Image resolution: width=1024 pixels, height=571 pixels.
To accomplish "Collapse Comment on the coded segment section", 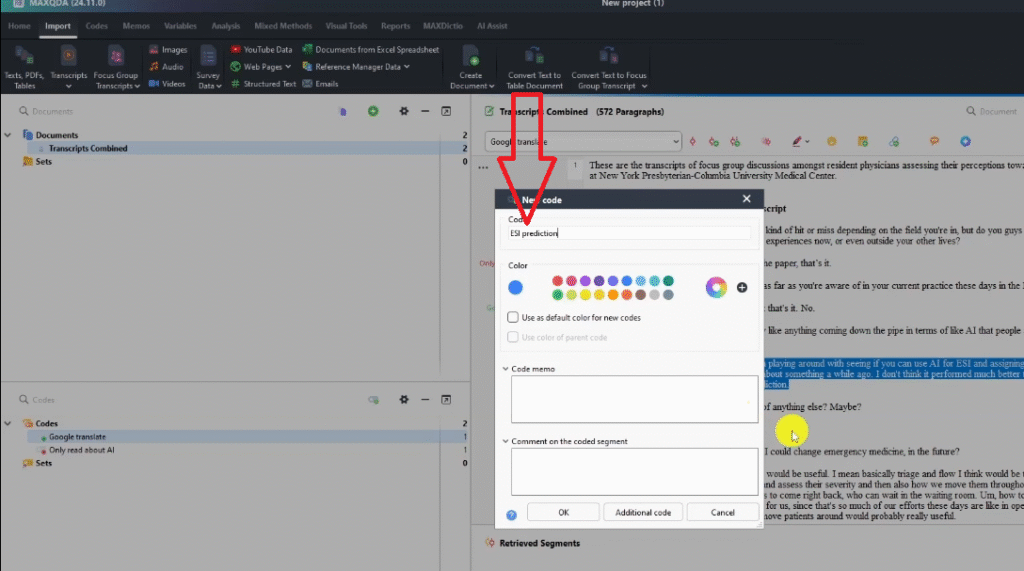I will pyautogui.click(x=506, y=441).
